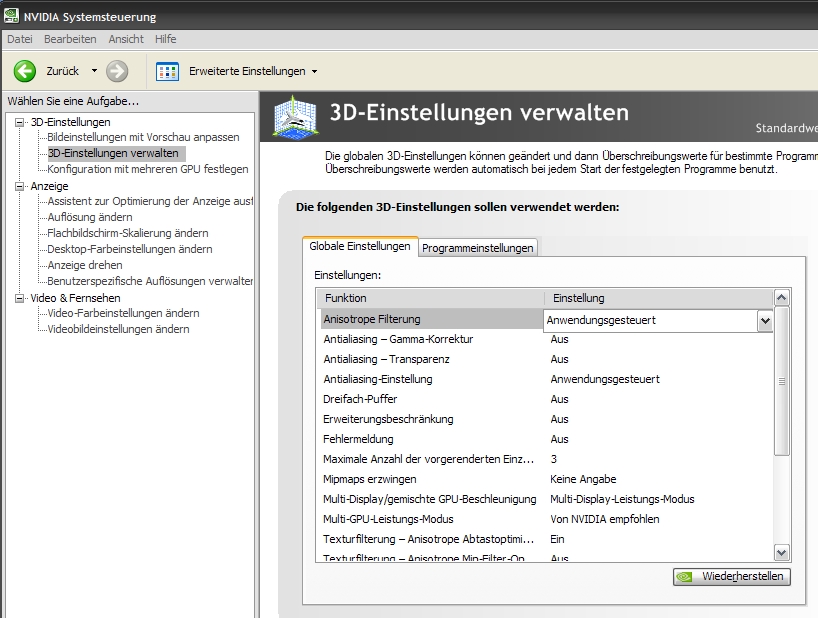
Task: Select Desktop-Farbeinstellungen ändern
Action: pos(130,249)
